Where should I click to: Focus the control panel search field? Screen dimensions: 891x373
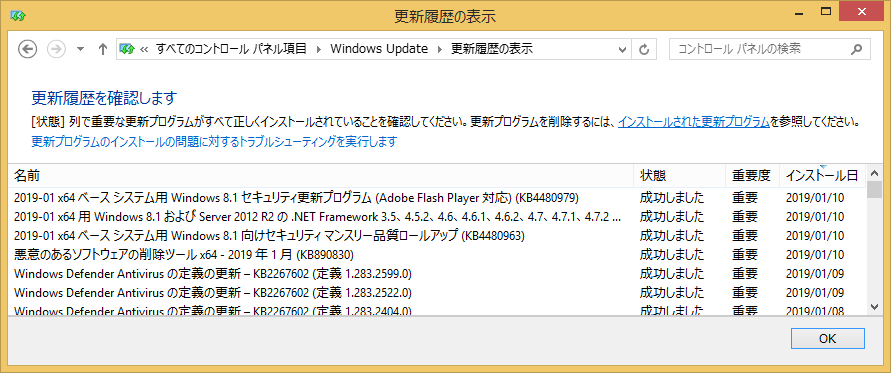pyautogui.click(x=770, y=49)
